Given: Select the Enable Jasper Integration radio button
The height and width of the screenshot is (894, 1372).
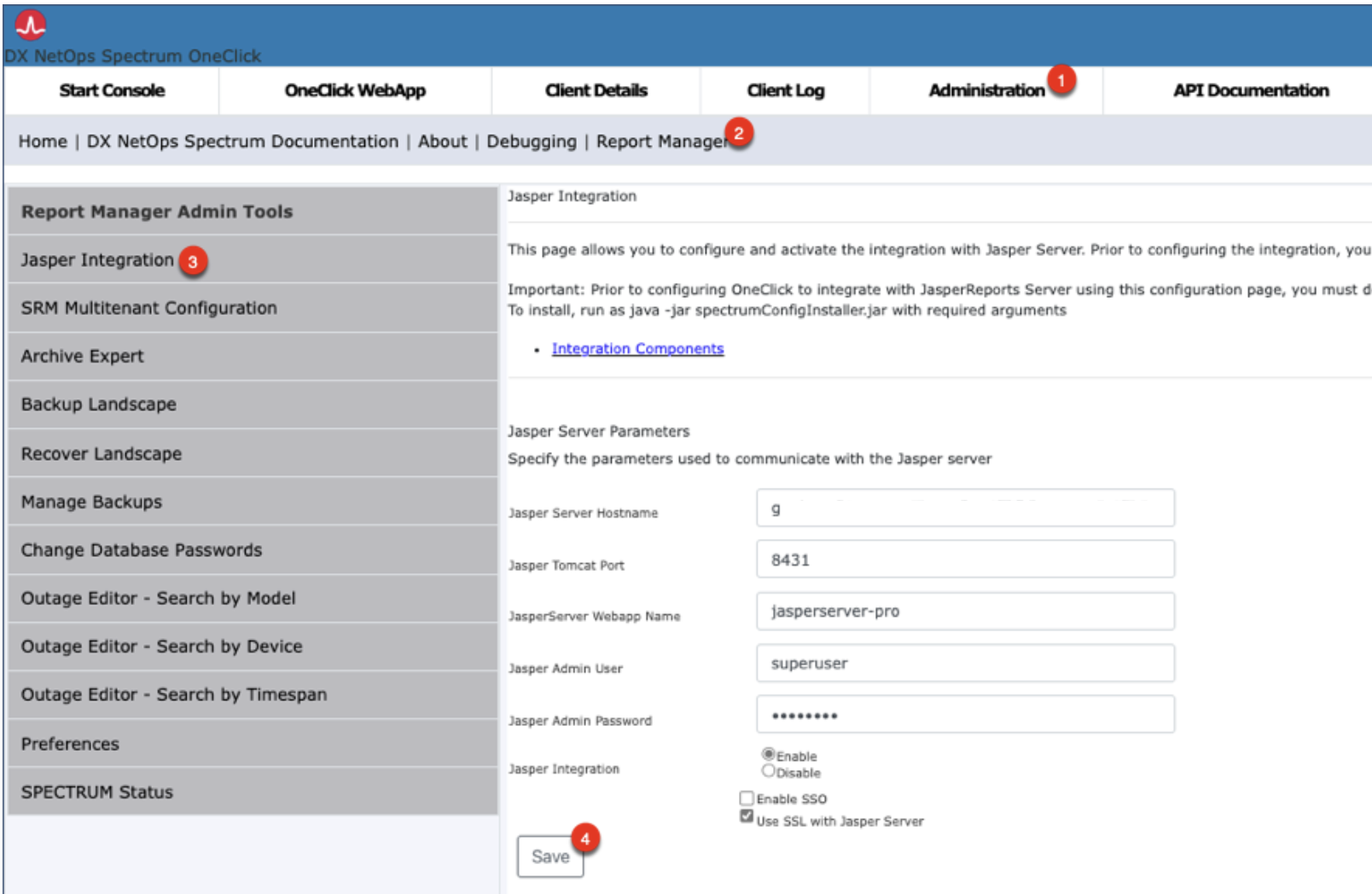Looking at the screenshot, I should 769,754.
